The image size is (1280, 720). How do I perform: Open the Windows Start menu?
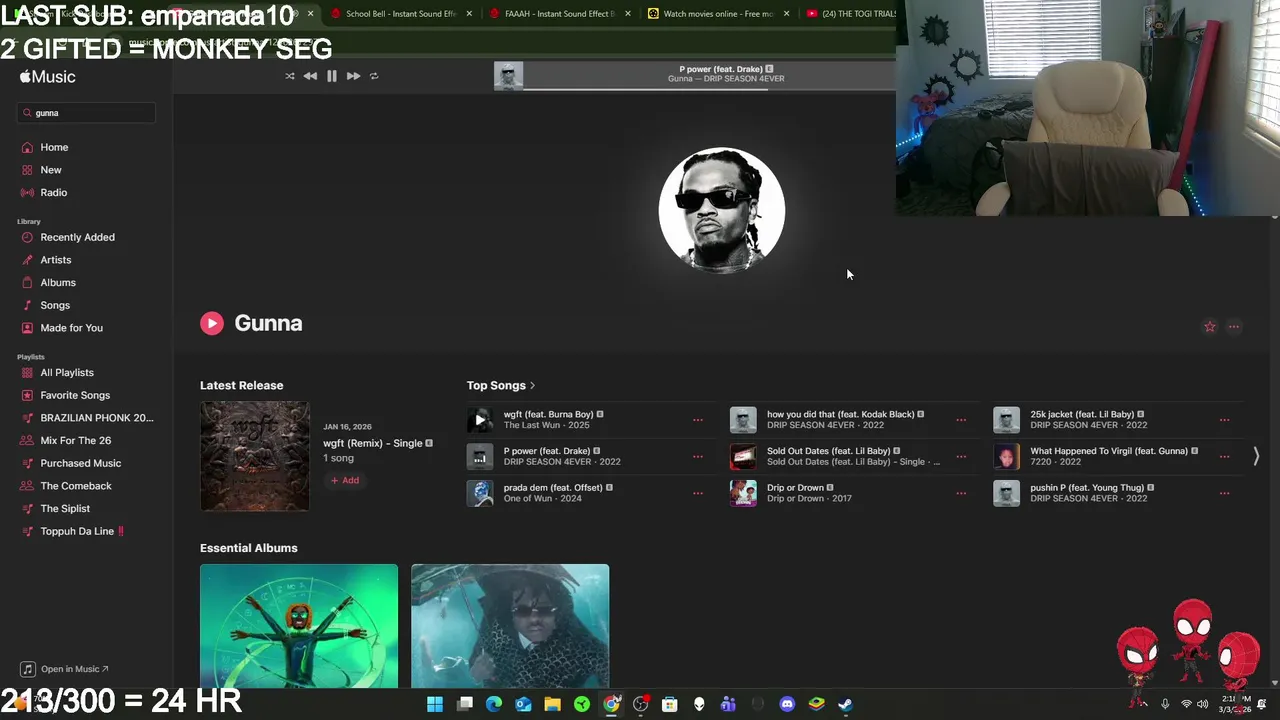435,704
